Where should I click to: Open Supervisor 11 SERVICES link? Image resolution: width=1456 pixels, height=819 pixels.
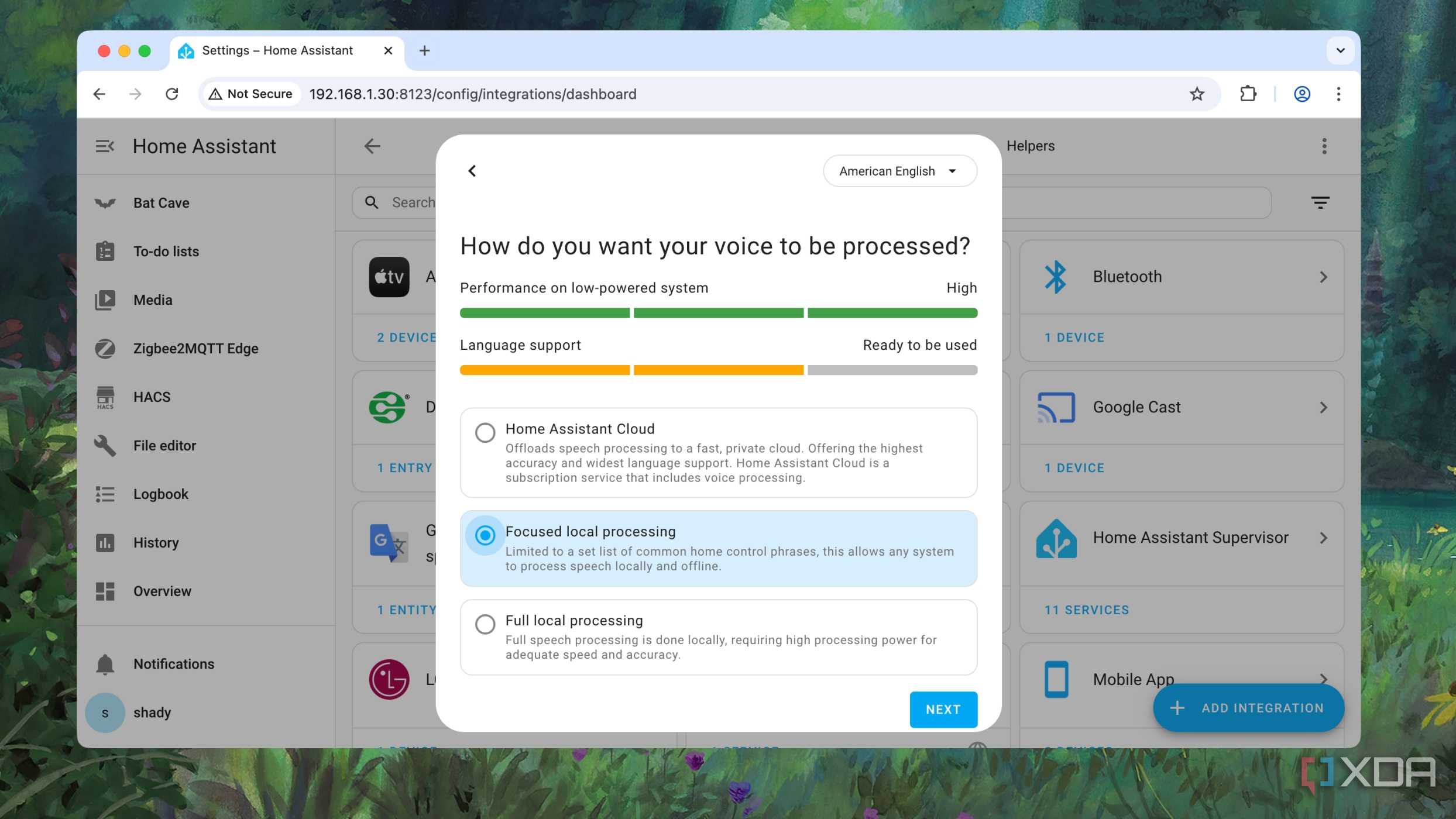point(1086,610)
